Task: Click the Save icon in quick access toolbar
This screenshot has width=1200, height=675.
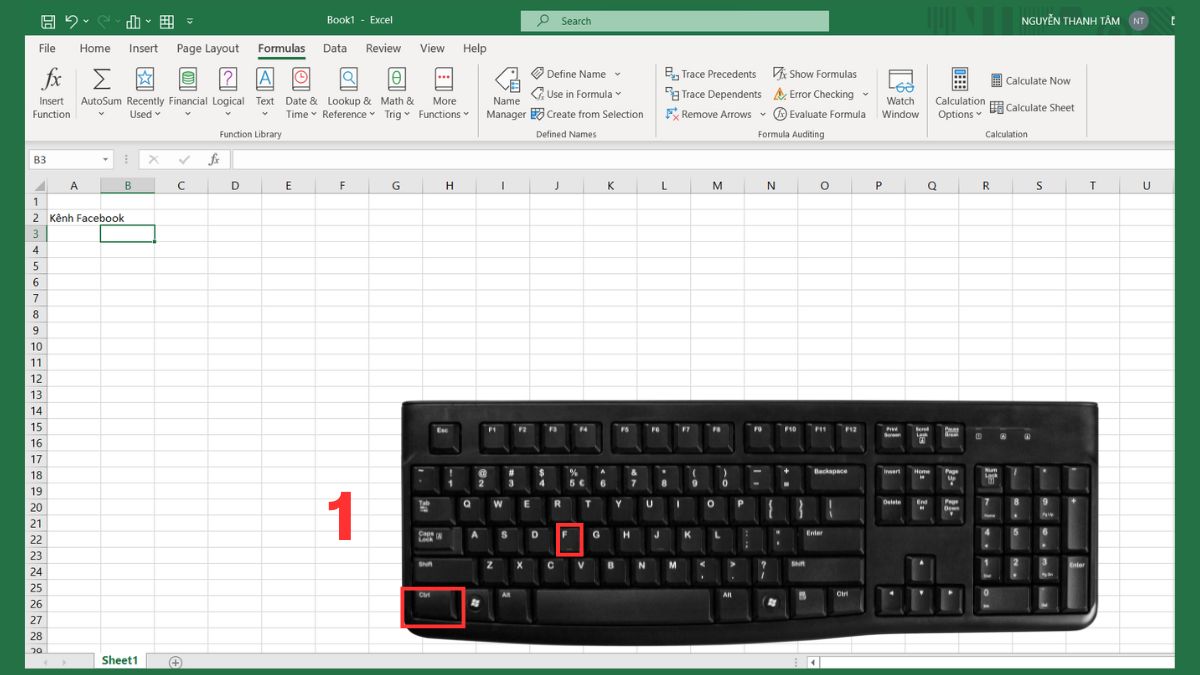Action: coord(48,20)
